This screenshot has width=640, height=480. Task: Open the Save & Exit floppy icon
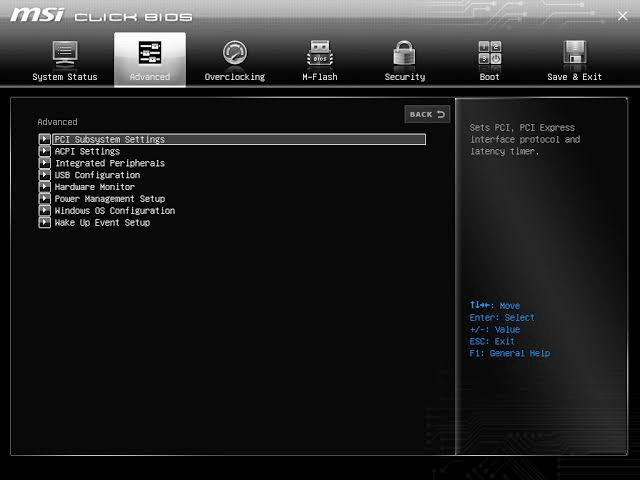coord(574,53)
